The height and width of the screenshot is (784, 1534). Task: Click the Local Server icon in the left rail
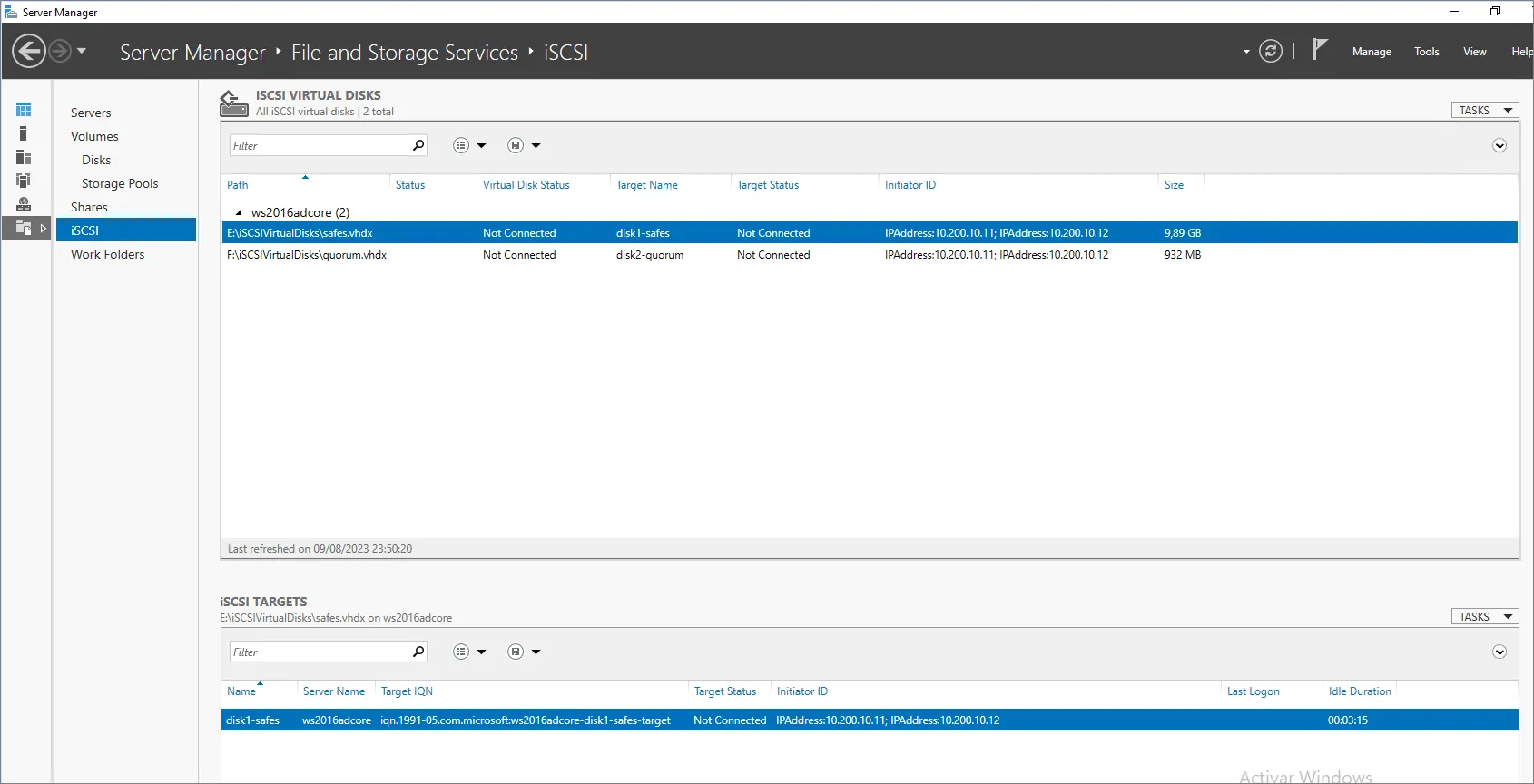click(24, 133)
